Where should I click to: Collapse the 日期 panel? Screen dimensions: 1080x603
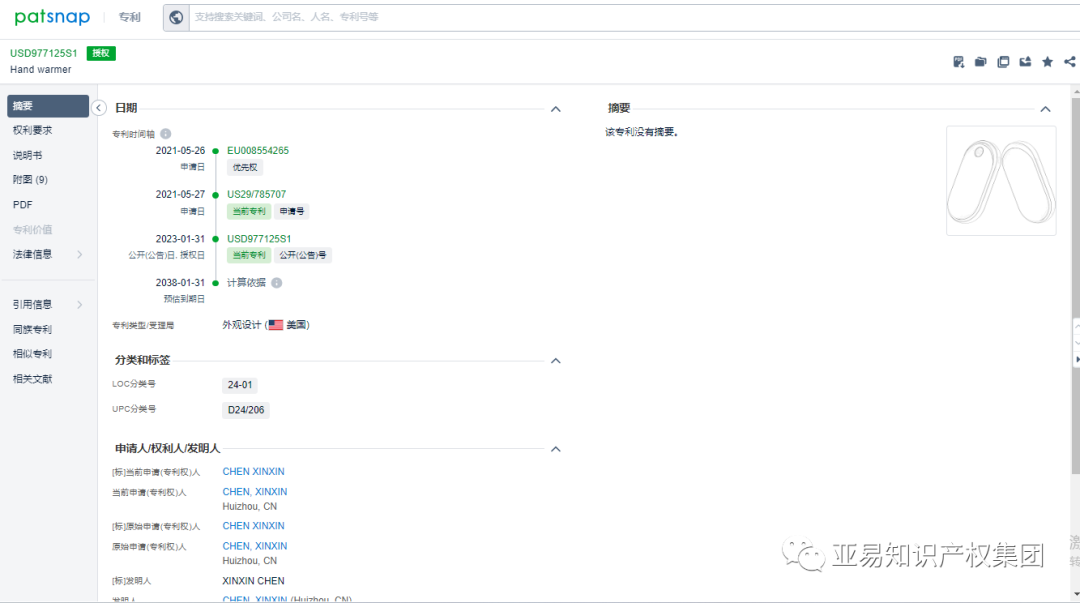click(x=555, y=107)
